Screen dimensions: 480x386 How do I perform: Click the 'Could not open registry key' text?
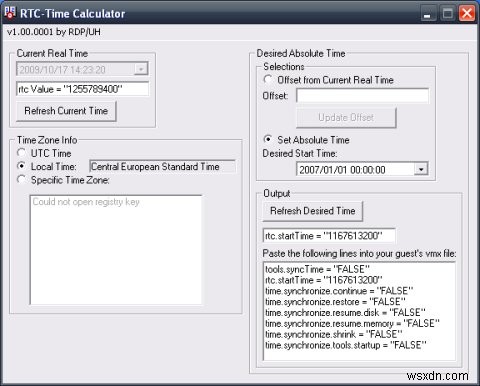[86, 202]
